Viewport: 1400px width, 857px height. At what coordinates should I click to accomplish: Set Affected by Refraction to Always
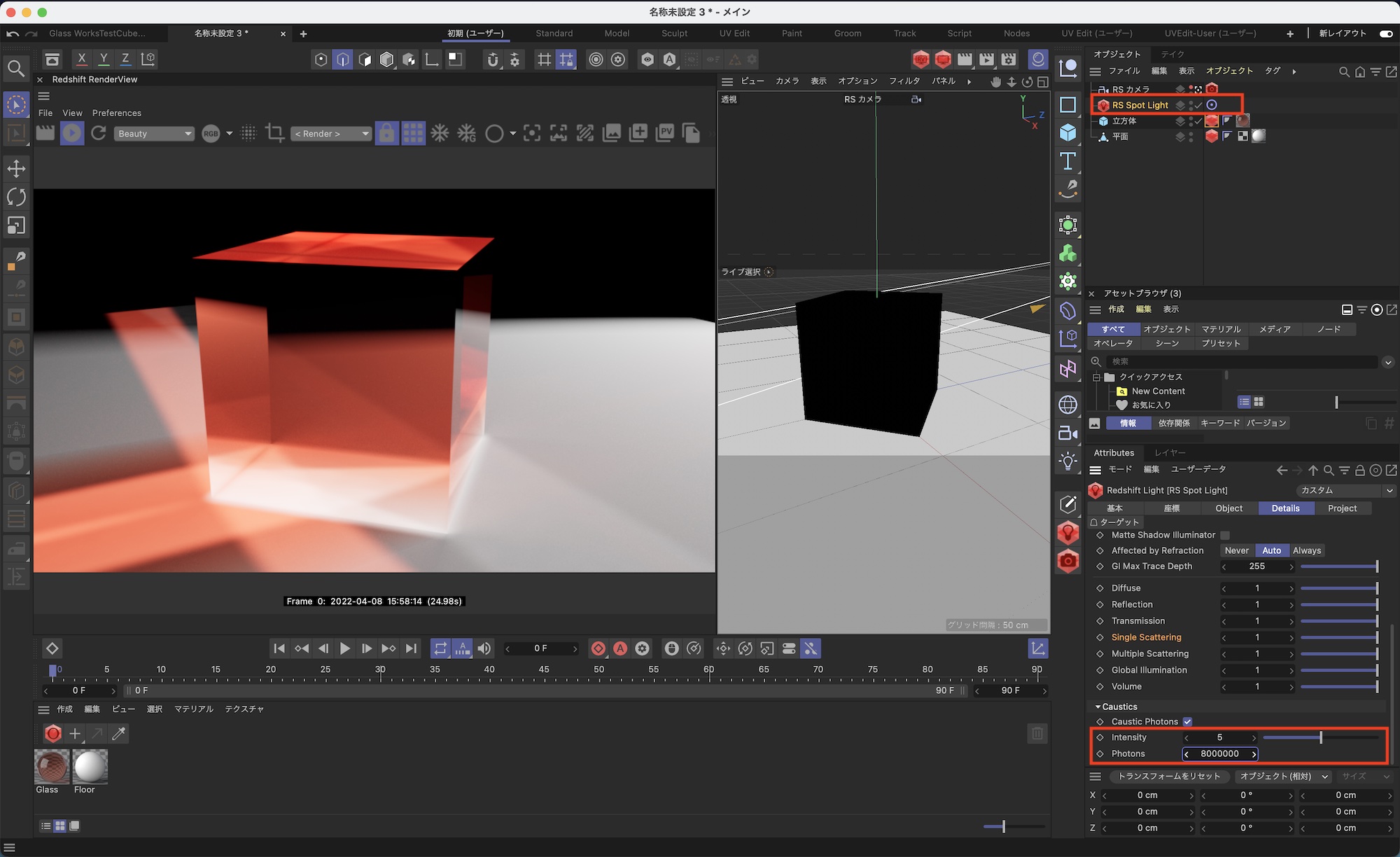(1306, 550)
